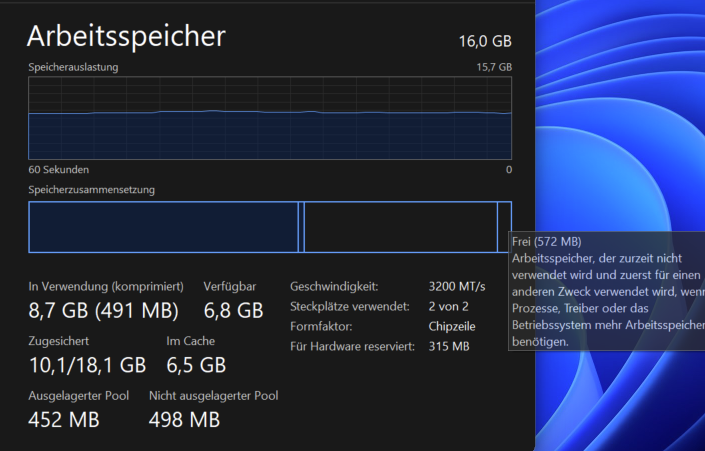705x451 pixels.
Task: Select the Chipzeile form factor value
Action: point(452,326)
